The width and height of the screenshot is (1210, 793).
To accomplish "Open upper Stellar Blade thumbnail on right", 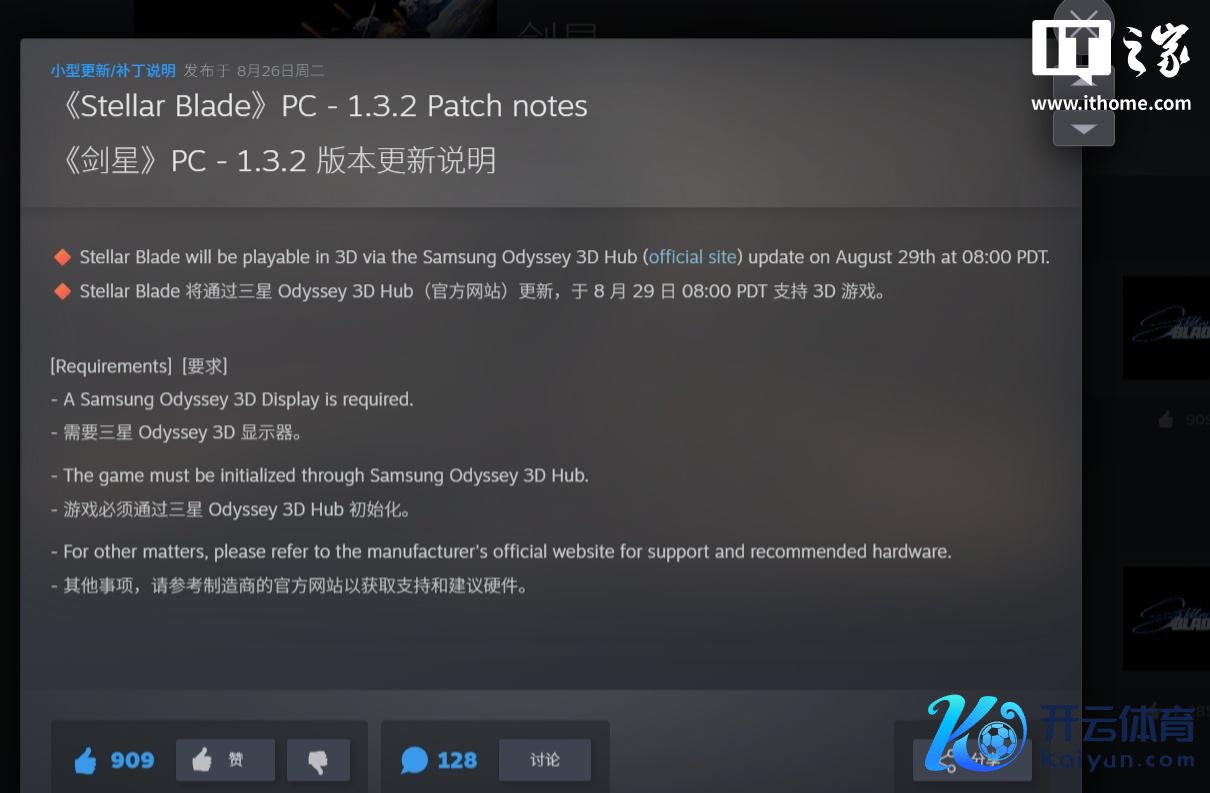I will [1166, 328].
